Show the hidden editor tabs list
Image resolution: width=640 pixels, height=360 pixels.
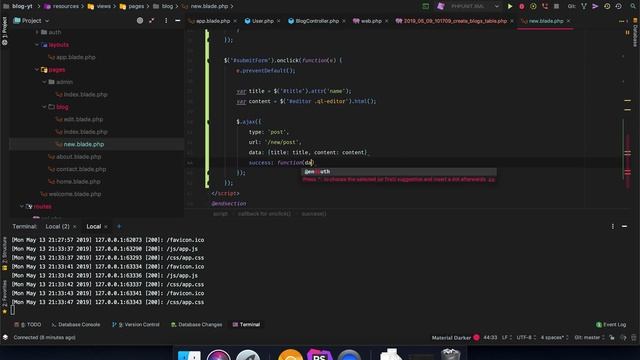pos(622,21)
